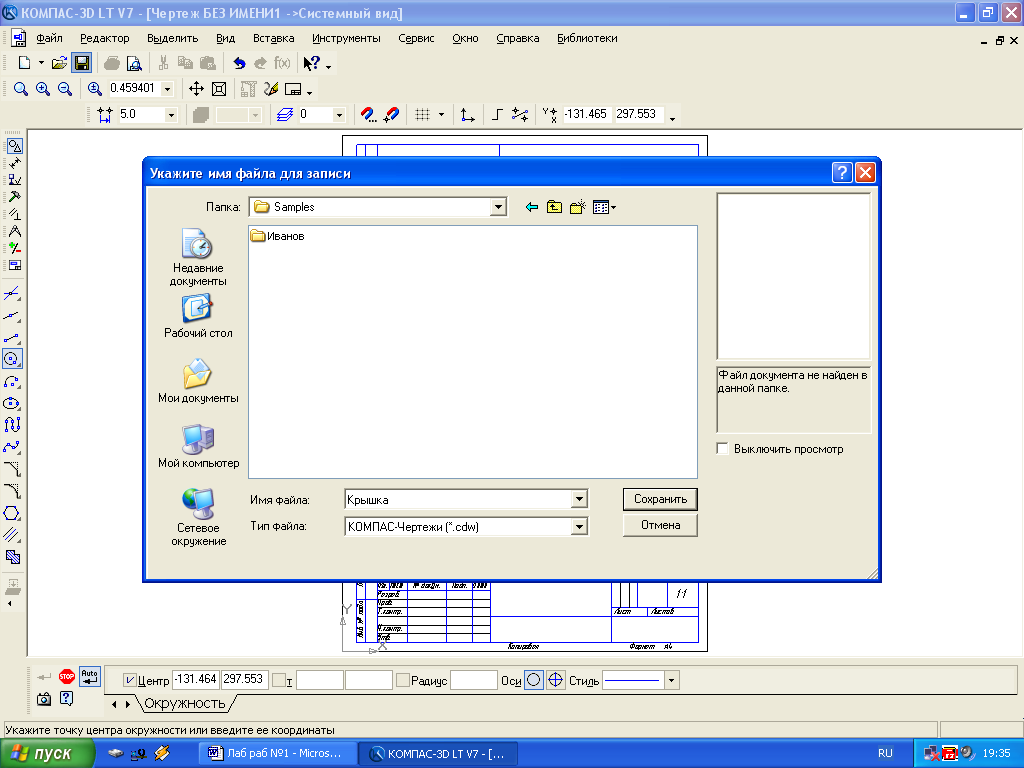Select the Ellipse tool in left toolbar
Image resolution: width=1024 pixels, height=768 pixels.
pos(12,403)
